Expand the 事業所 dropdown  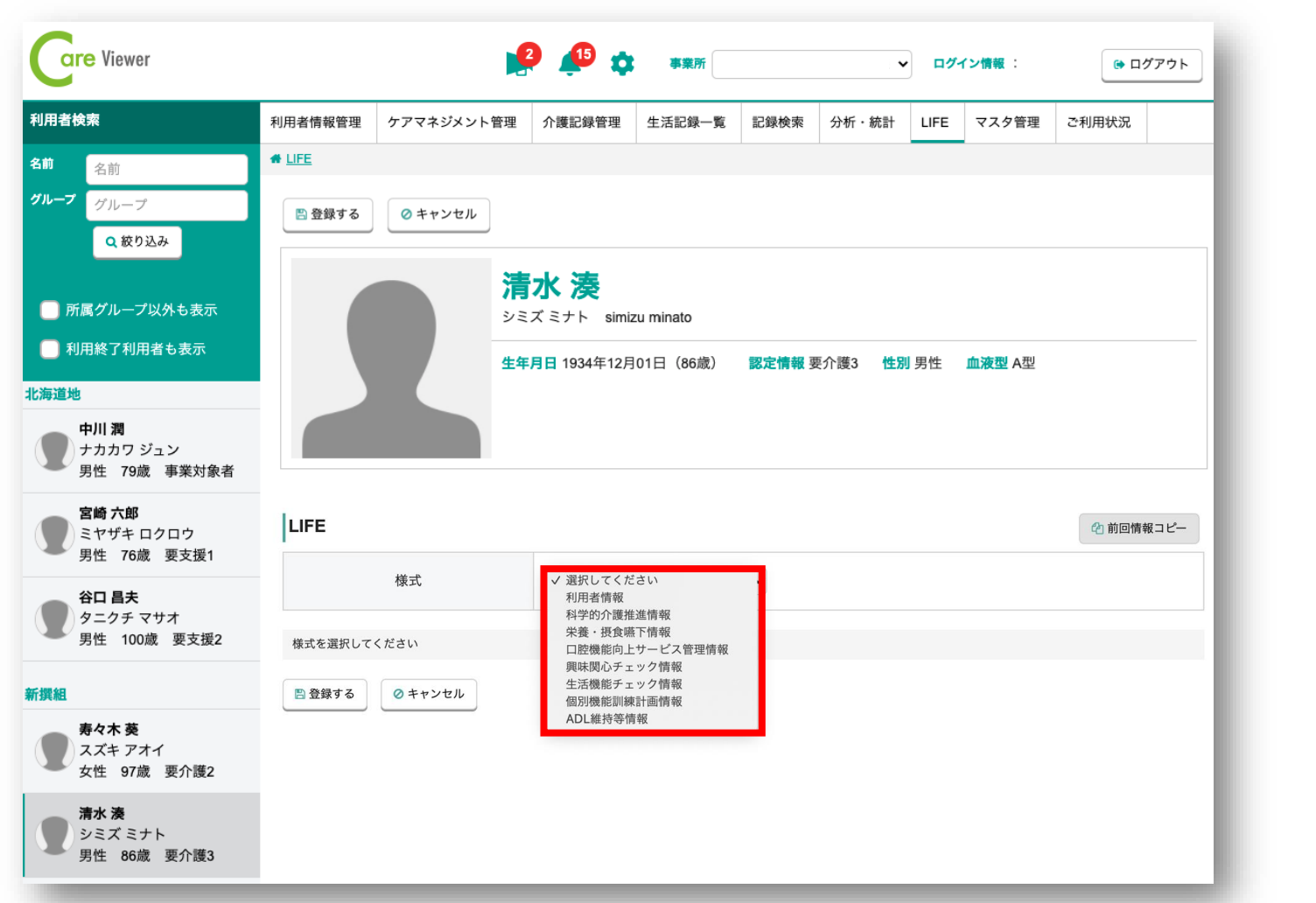(811, 64)
